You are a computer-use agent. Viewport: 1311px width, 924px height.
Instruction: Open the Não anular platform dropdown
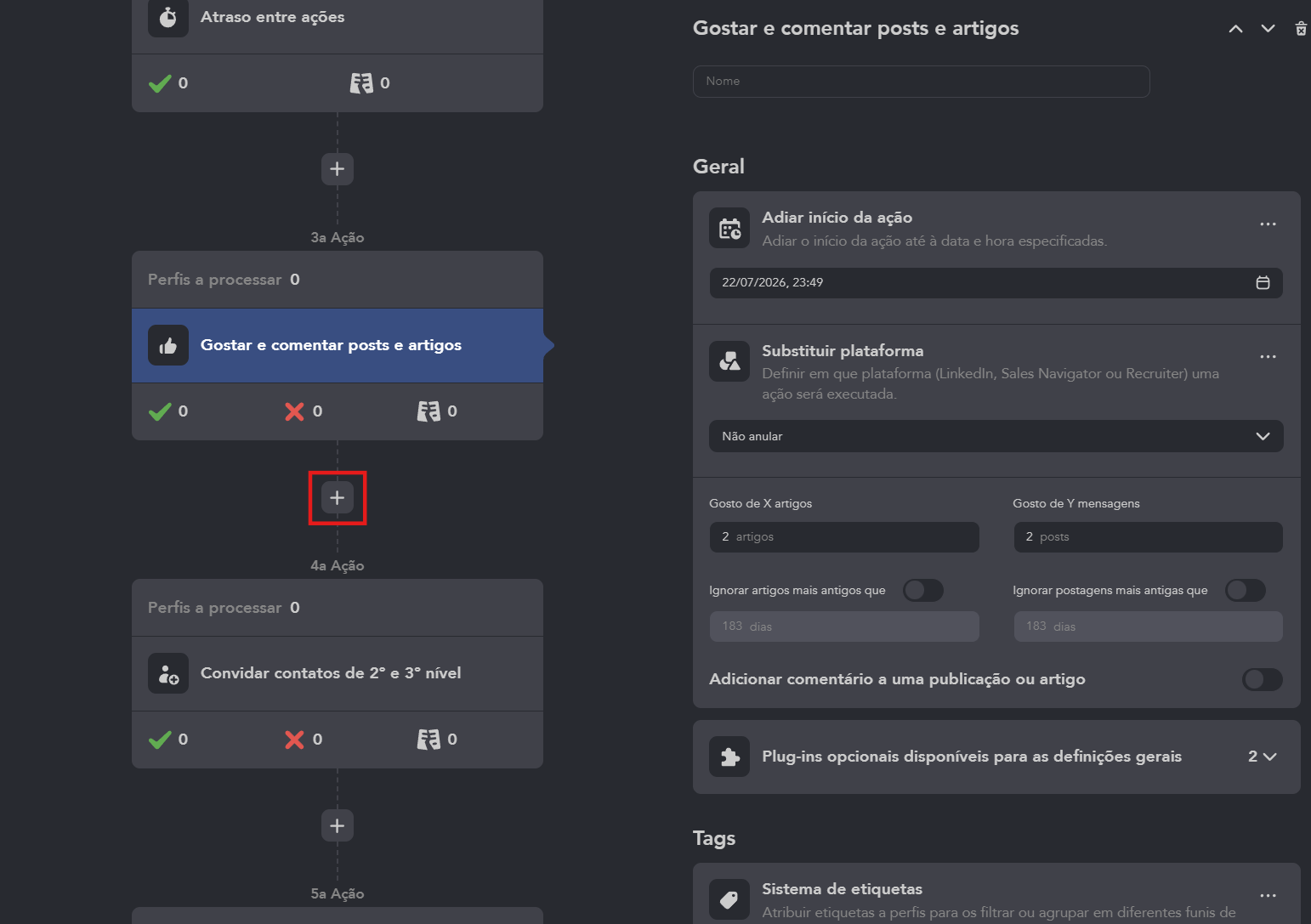(x=996, y=436)
